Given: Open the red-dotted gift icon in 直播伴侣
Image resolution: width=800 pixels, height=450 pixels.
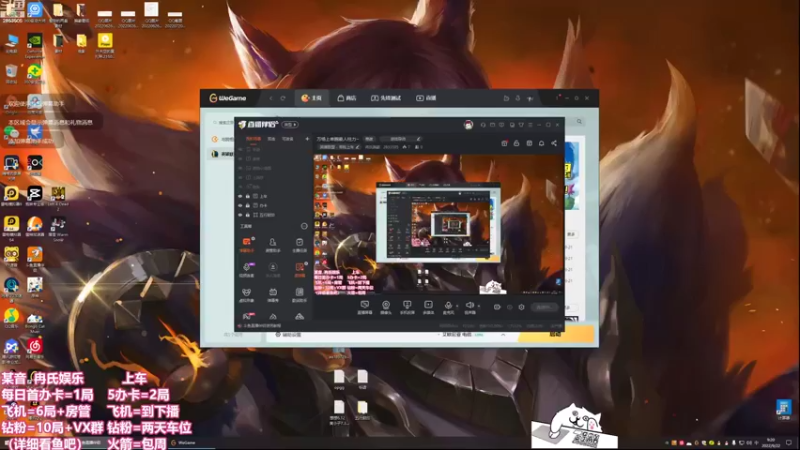Looking at the screenshot, I should [504, 143].
